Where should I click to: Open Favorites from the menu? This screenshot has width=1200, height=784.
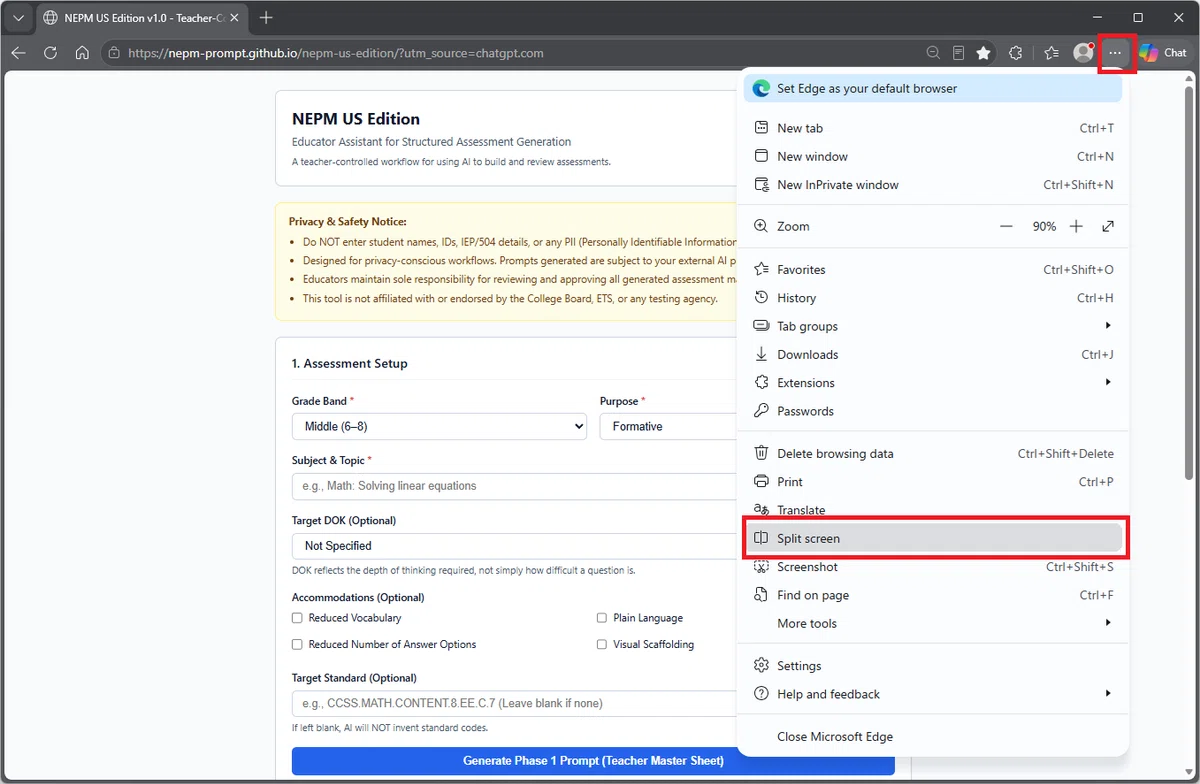tap(932, 269)
